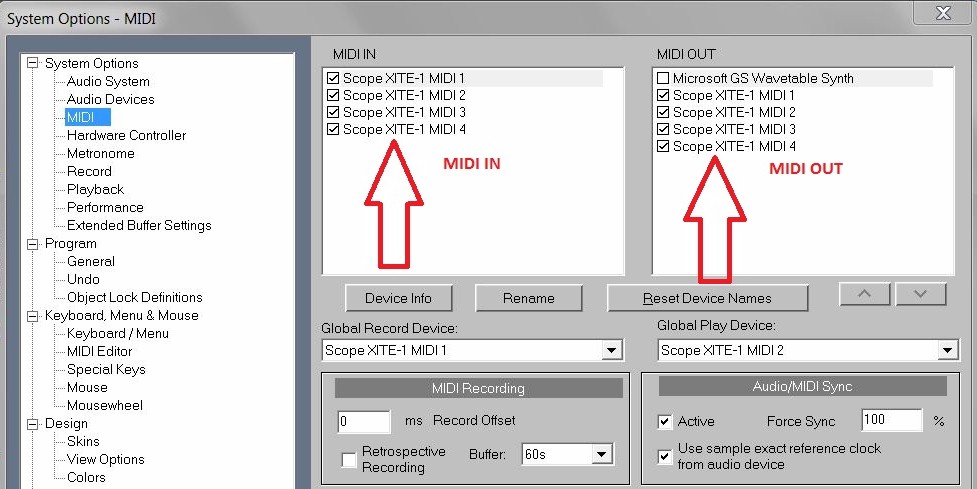Image resolution: width=977 pixels, height=489 pixels.
Task: Enable Retrospective Recording checkbox
Action: (x=349, y=460)
